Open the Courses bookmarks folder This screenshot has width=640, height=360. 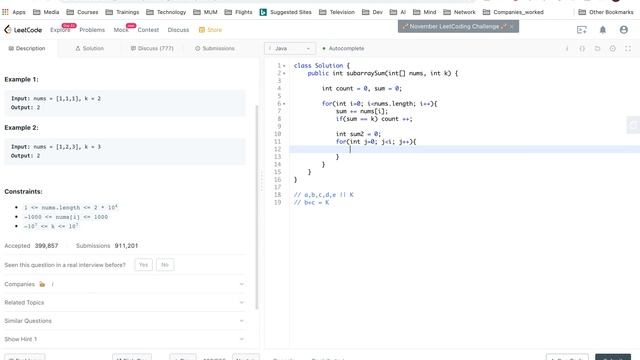tap(82, 12)
